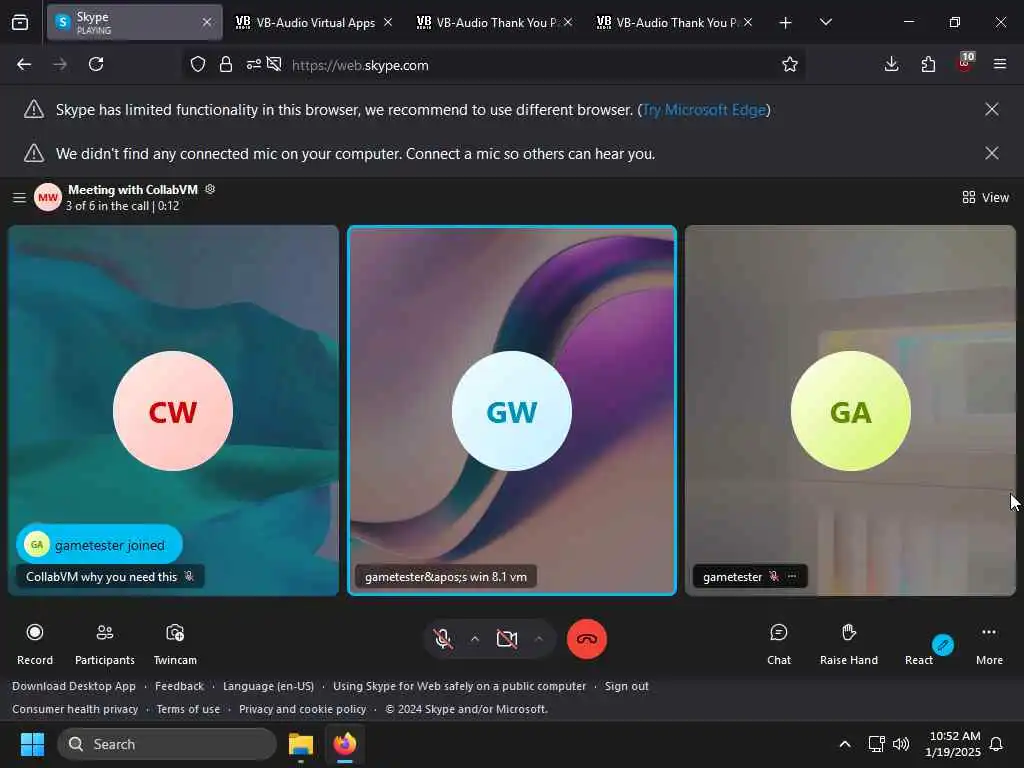Open Firefox View icon in tab bar
Image resolution: width=1024 pixels, height=768 pixels.
tap(20, 22)
